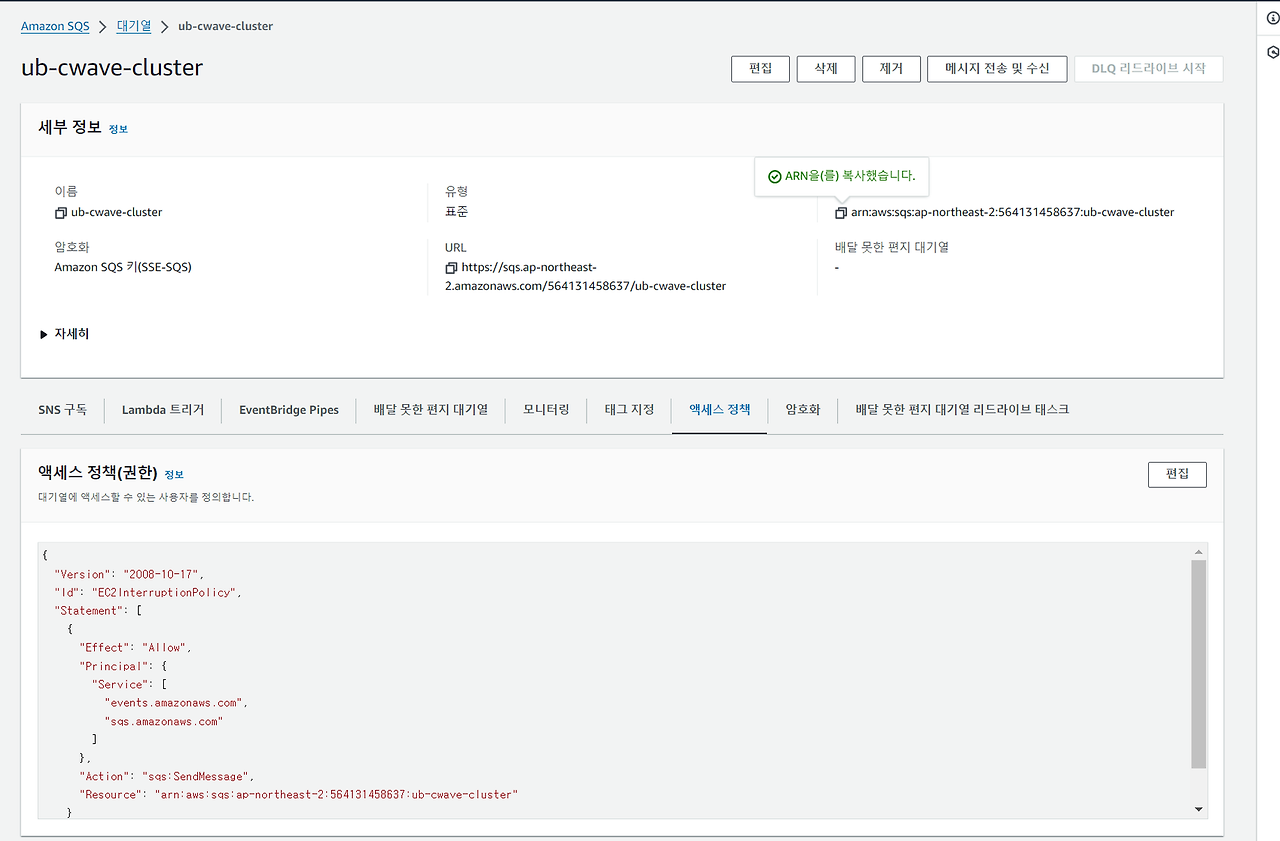
Task: Click "events.amazonaws.com" in the policy JSON
Action: coord(174,703)
